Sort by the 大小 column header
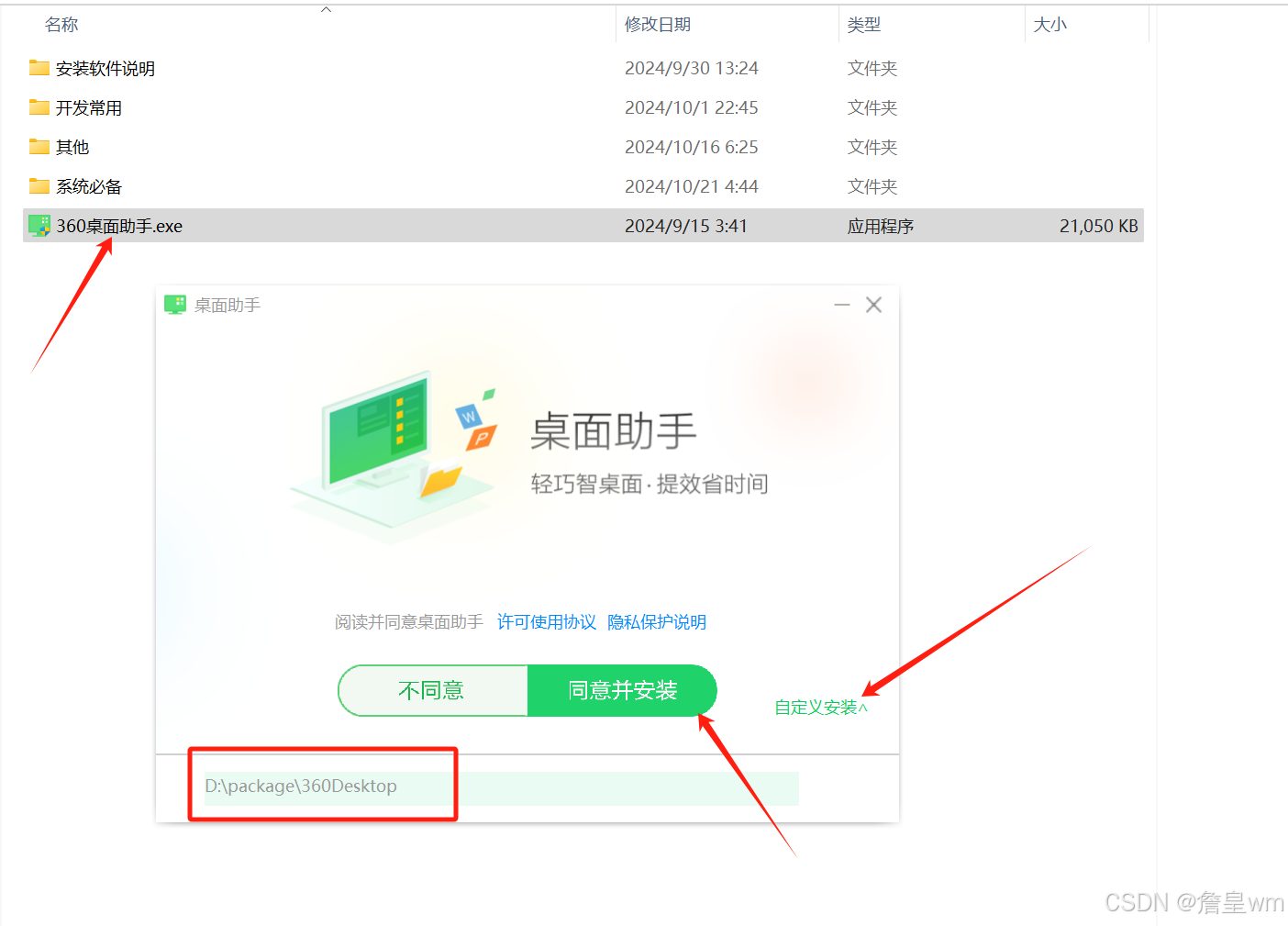1288x926 pixels. point(1050,25)
